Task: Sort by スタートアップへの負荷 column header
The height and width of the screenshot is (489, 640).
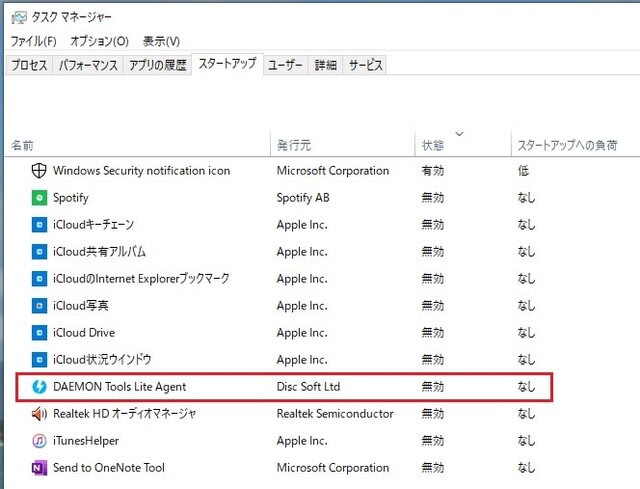Action: coord(575,143)
